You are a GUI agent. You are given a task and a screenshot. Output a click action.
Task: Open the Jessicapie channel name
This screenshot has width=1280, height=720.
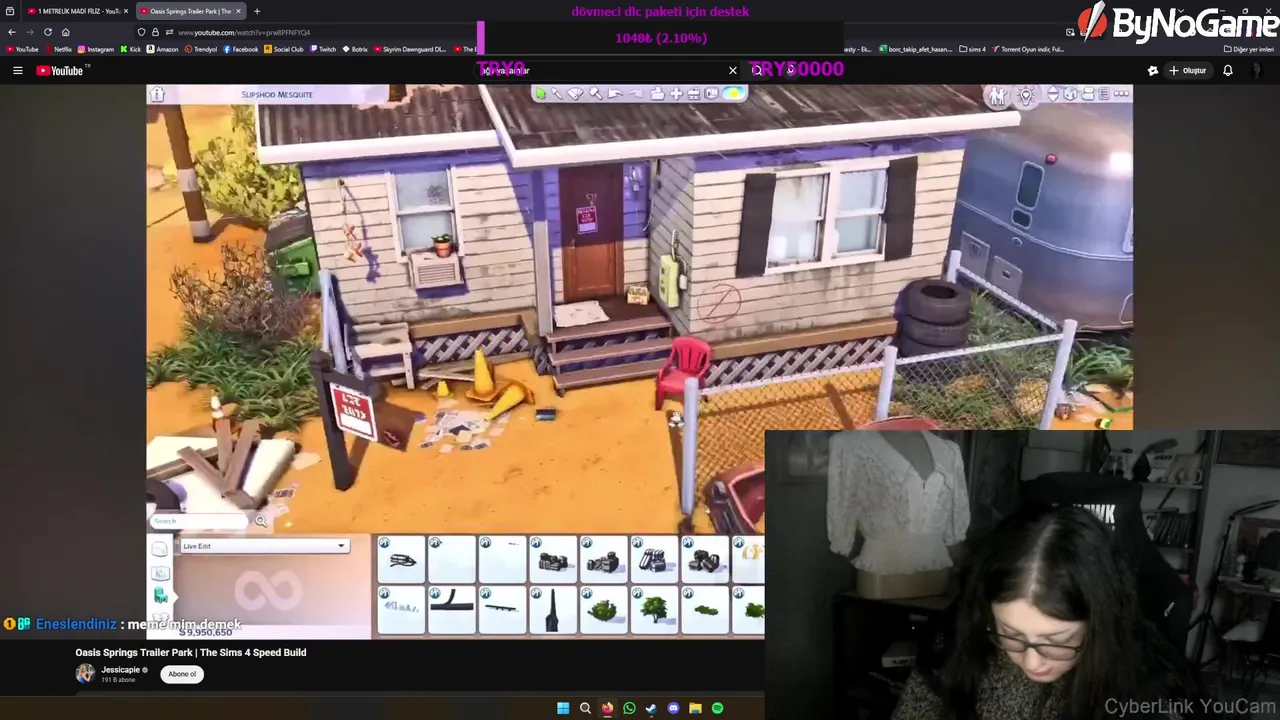[121, 670]
